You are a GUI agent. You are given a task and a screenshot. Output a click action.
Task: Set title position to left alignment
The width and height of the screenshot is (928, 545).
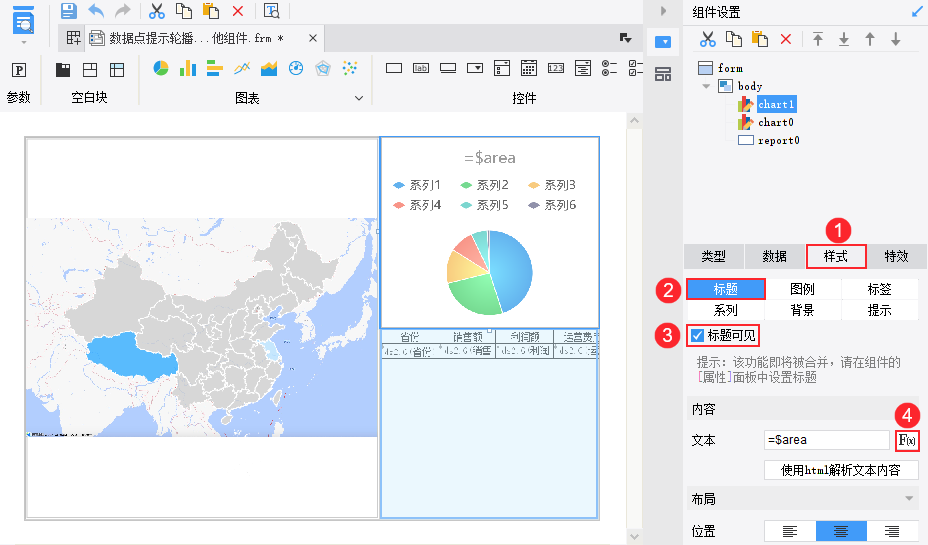[790, 531]
